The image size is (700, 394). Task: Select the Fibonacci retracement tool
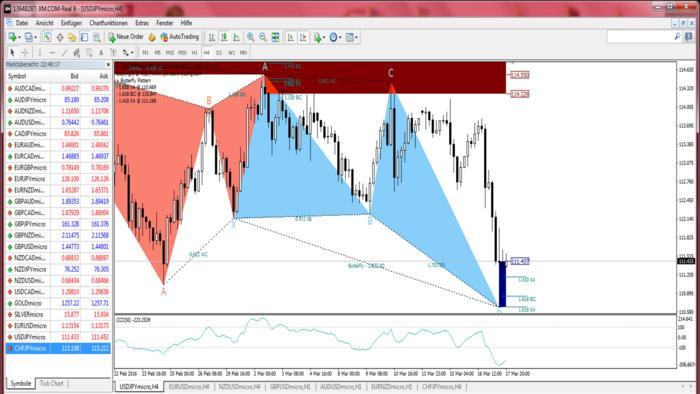coord(89,53)
